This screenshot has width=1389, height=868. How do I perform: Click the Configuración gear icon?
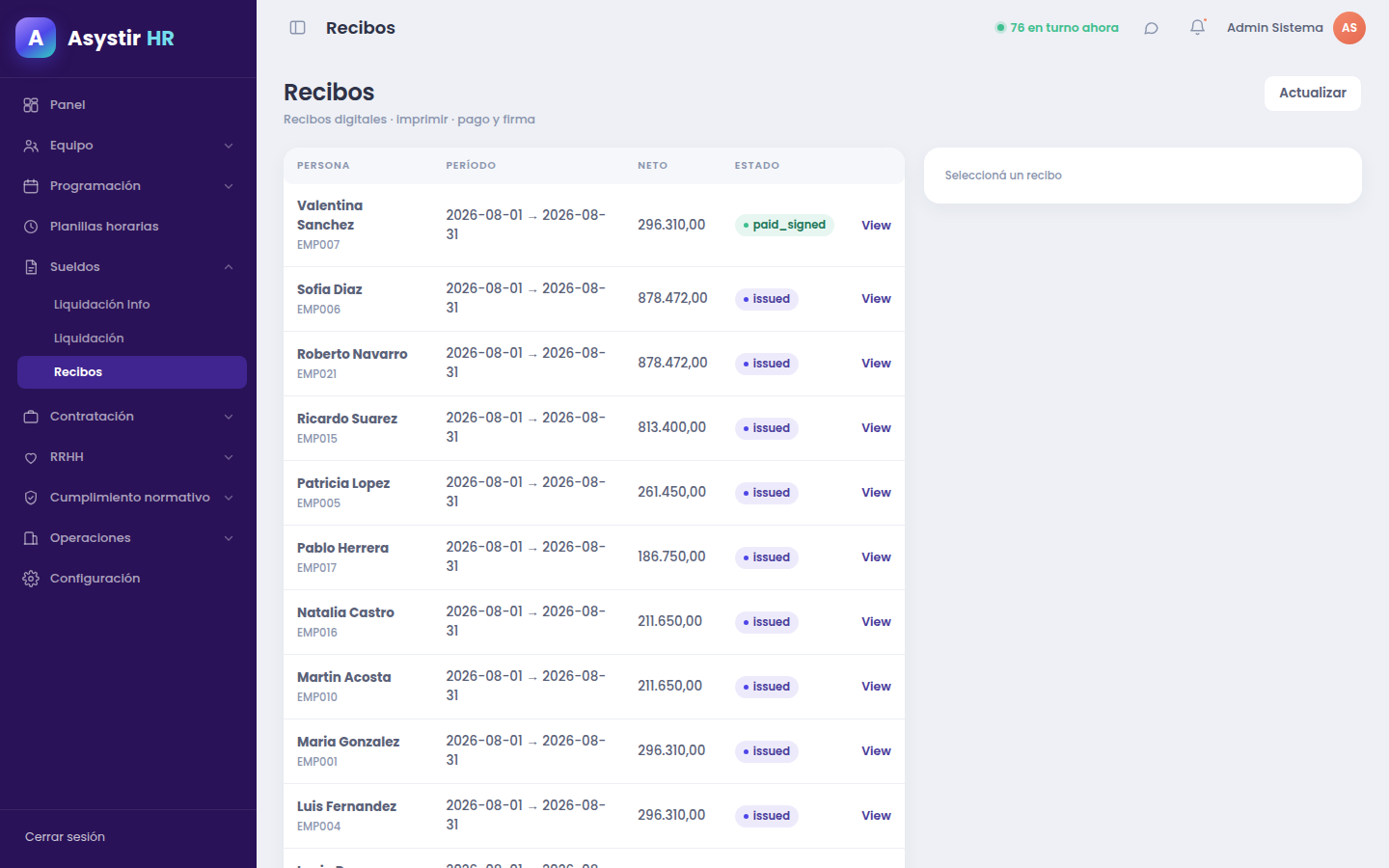click(31, 579)
